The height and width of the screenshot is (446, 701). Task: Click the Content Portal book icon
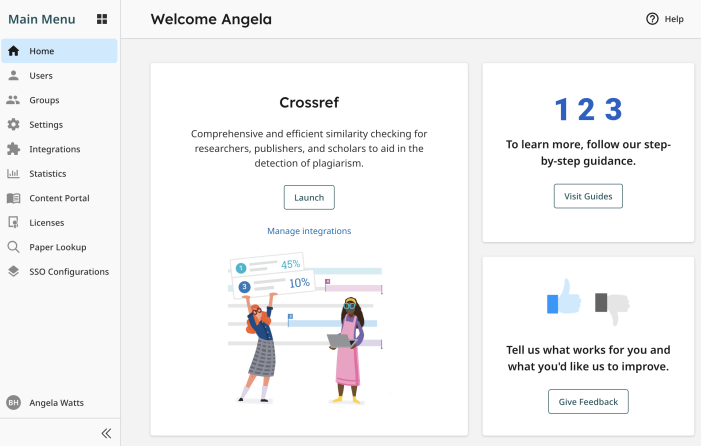pyautogui.click(x=13, y=198)
